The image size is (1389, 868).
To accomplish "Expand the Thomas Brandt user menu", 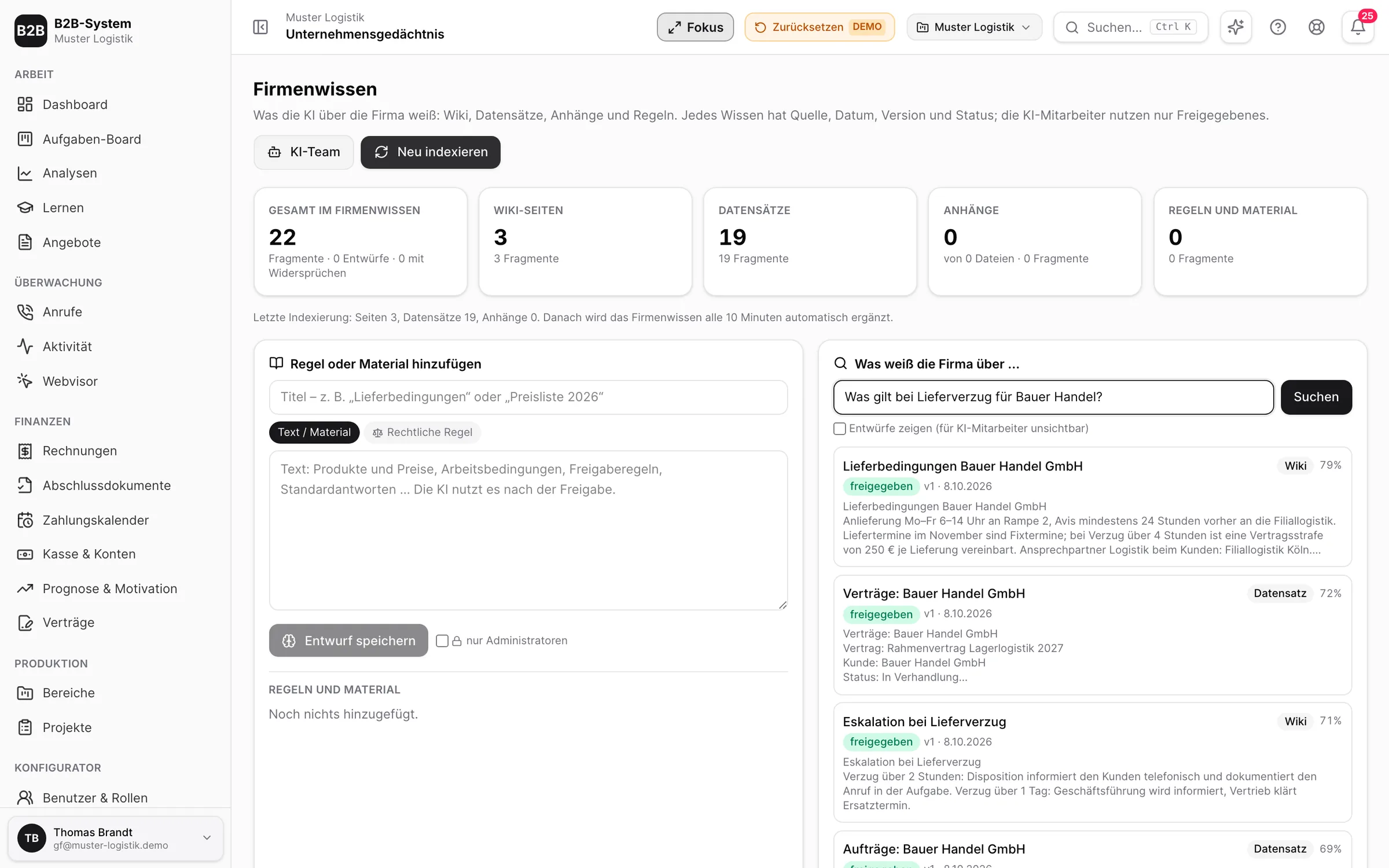I will [115, 838].
